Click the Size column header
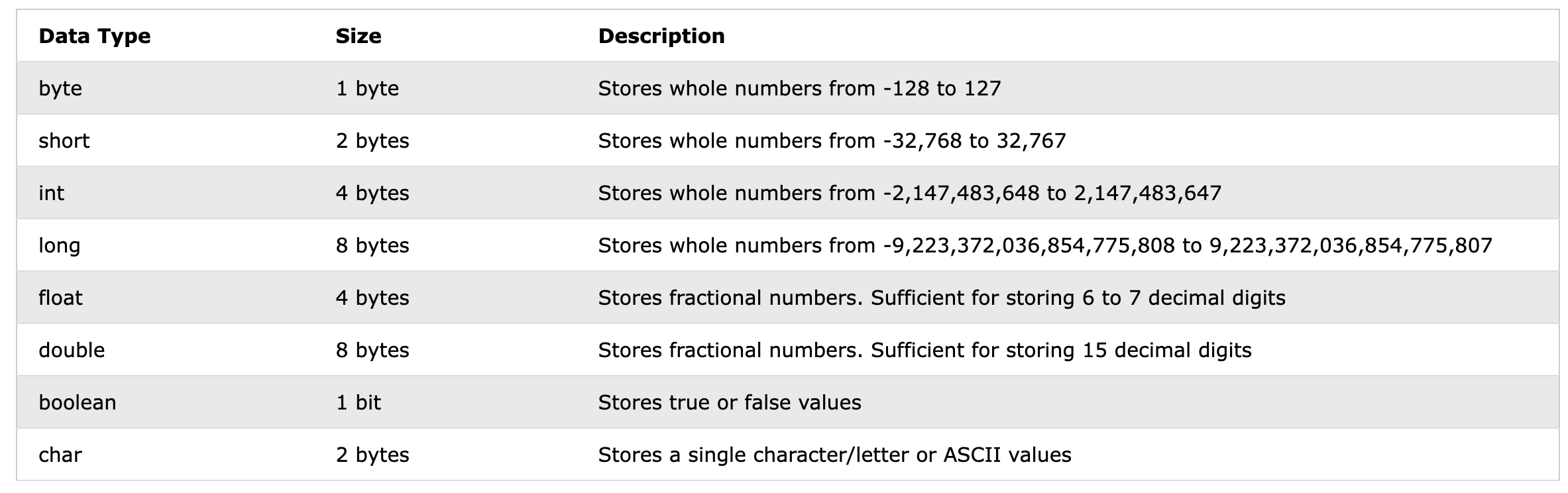 pos(358,36)
